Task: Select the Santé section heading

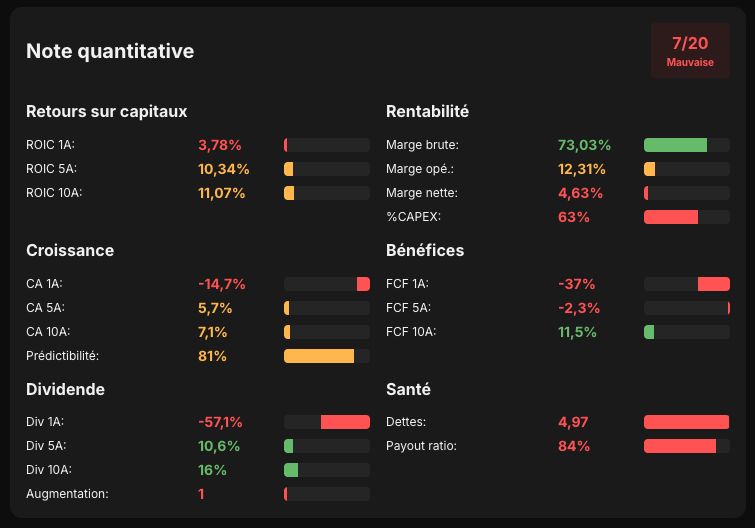Action: (408, 389)
